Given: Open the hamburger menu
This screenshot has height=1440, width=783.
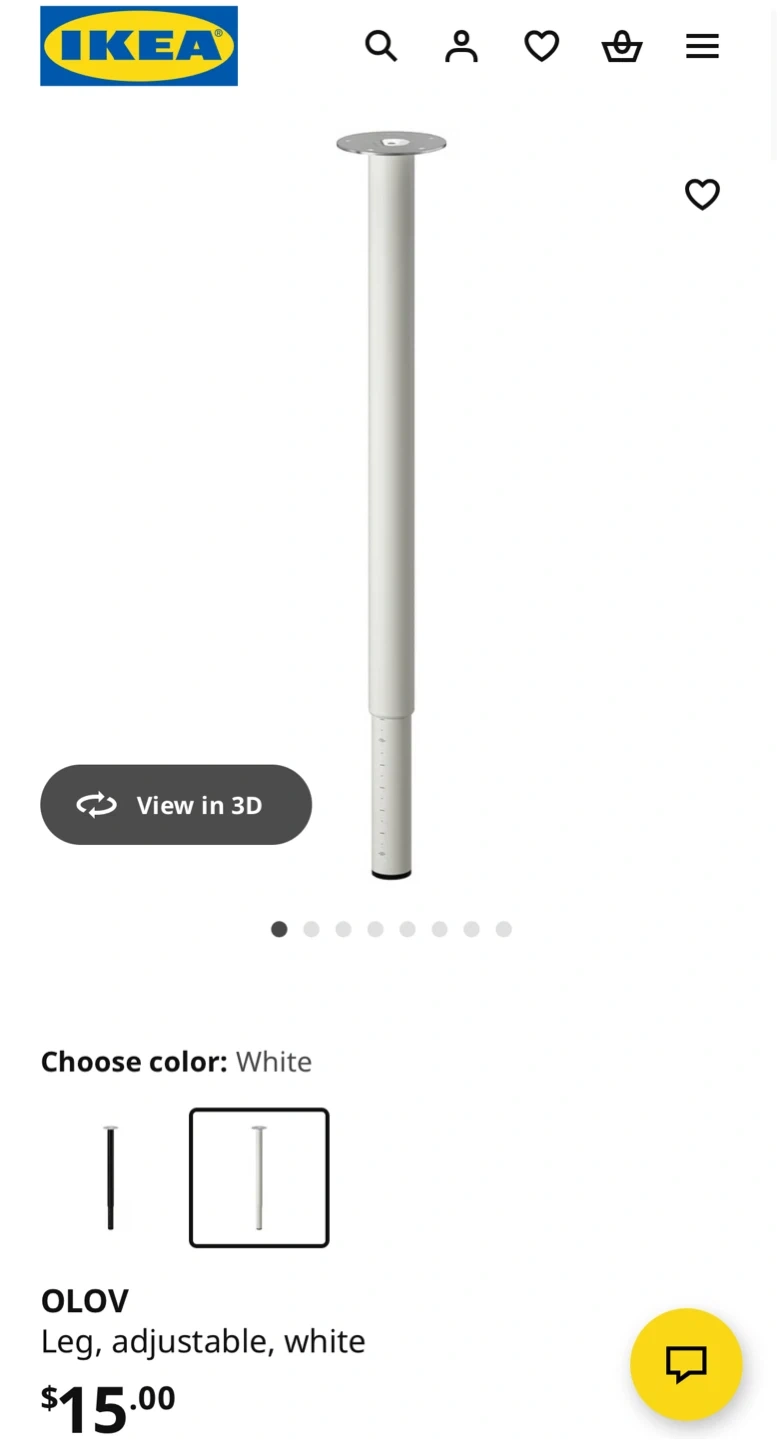Looking at the screenshot, I should [702, 46].
